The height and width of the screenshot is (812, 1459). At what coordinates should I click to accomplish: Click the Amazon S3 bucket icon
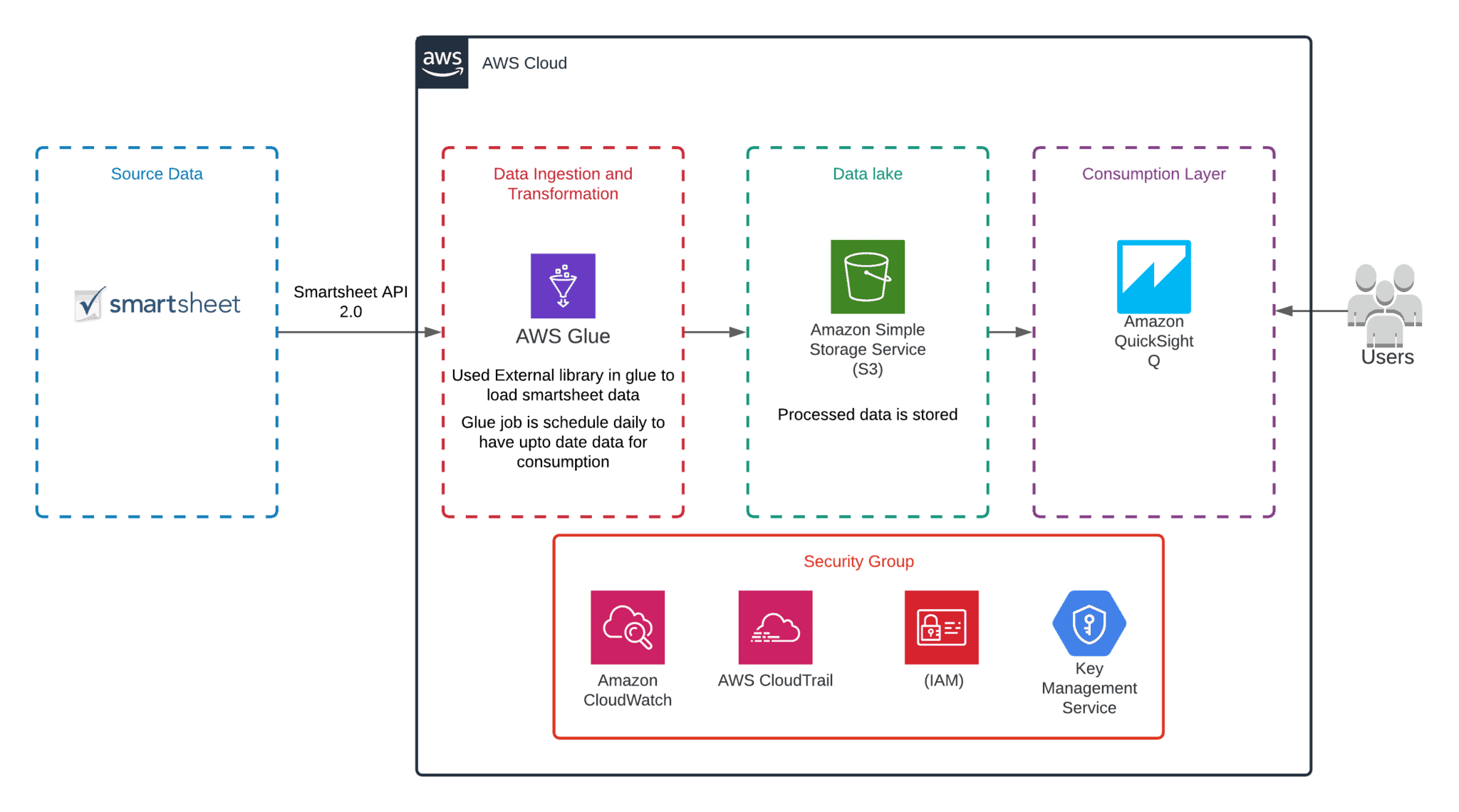pos(867,278)
